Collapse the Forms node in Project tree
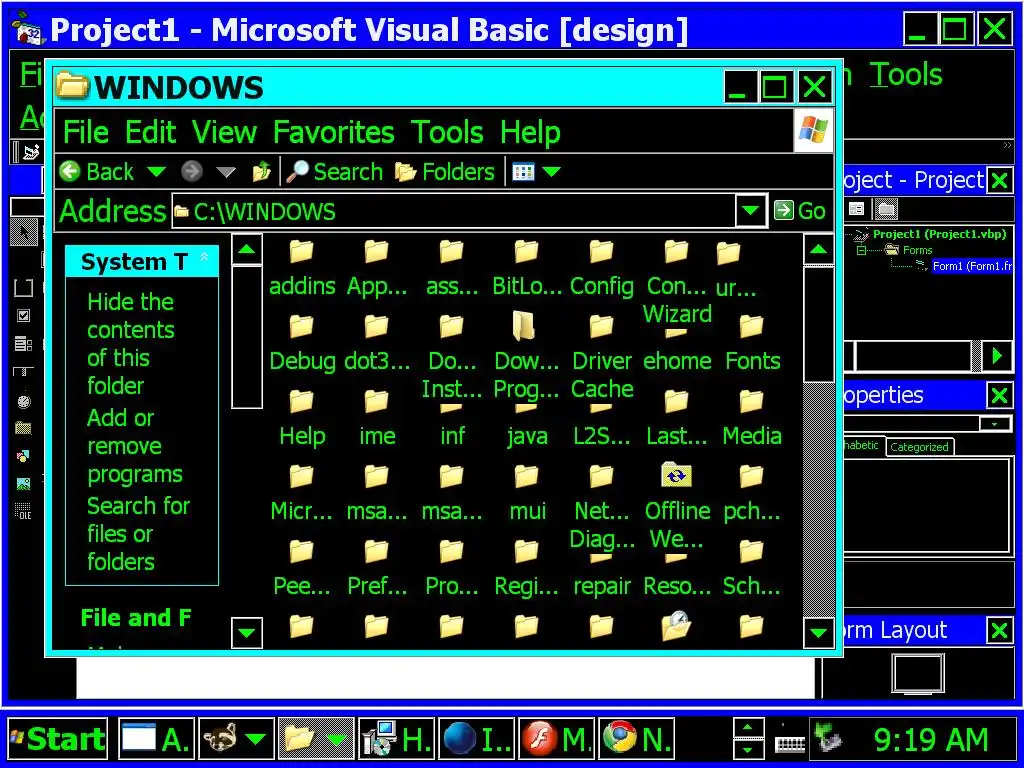 (861, 250)
